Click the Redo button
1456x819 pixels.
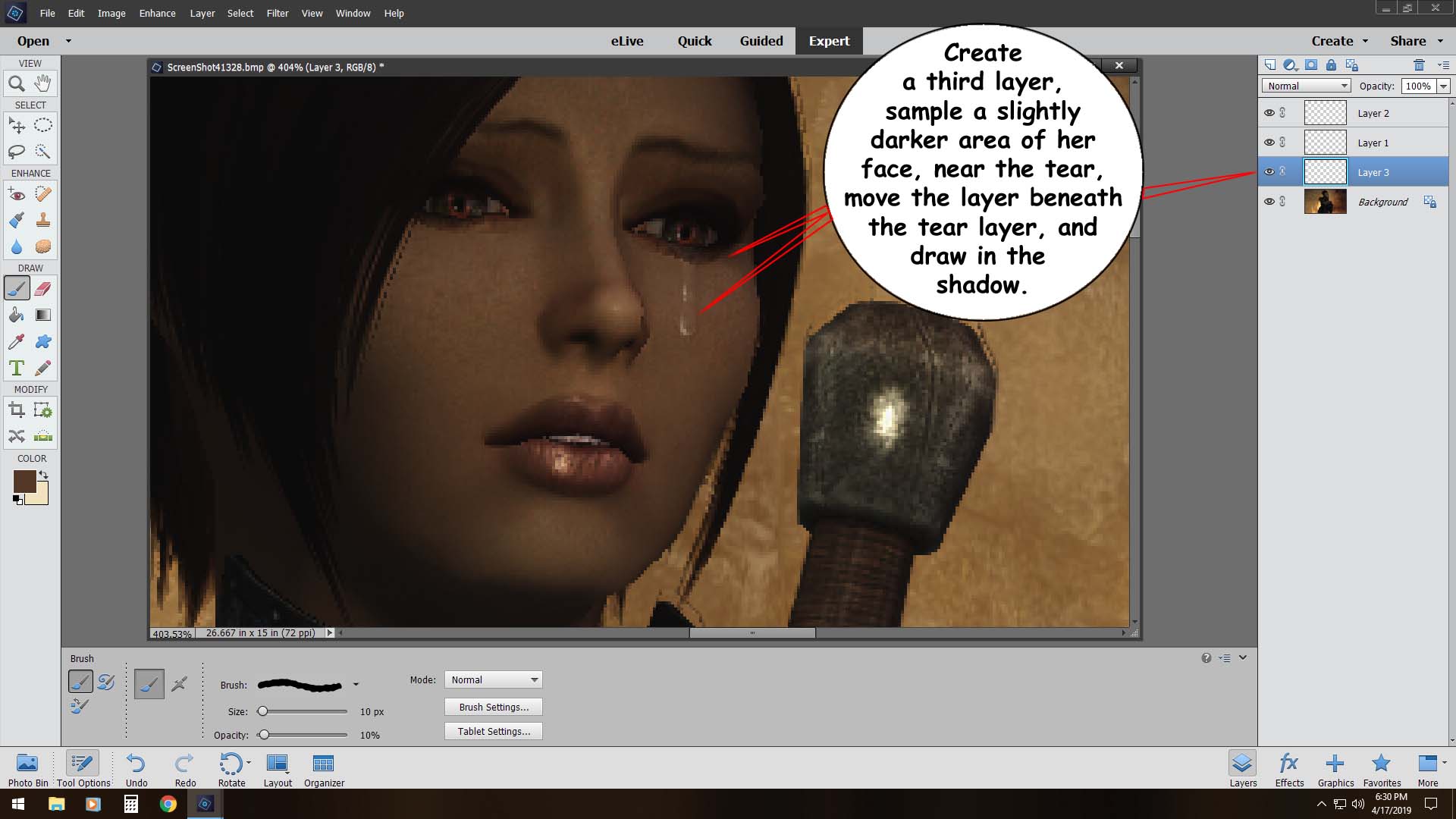tap(185, 769)
